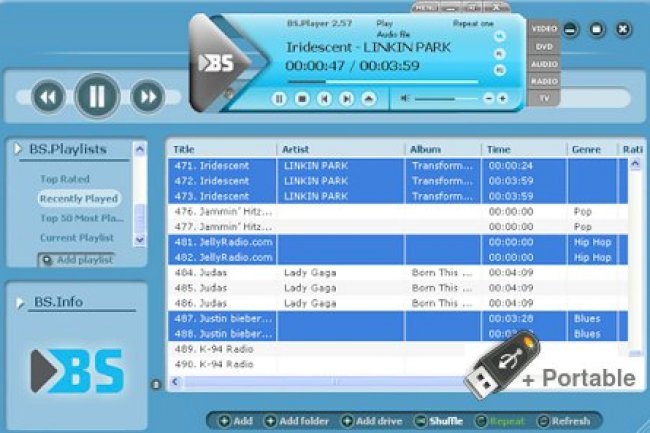Click the volume slider track
This screenshot has height=433, width=650.
(446, 99)
